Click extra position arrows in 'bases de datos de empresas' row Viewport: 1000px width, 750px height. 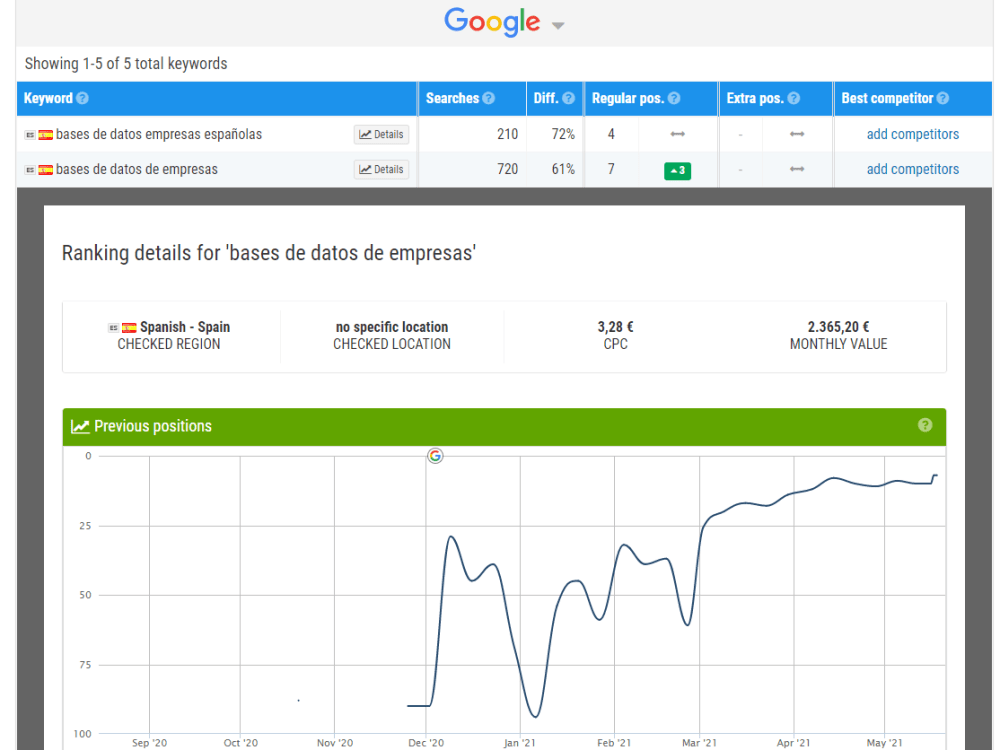(797, 169)
